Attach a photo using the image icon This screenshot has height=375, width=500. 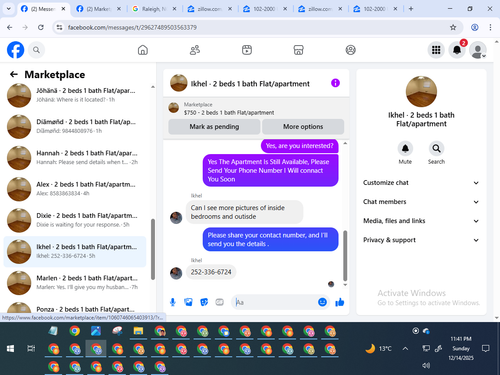coord(188,302)
